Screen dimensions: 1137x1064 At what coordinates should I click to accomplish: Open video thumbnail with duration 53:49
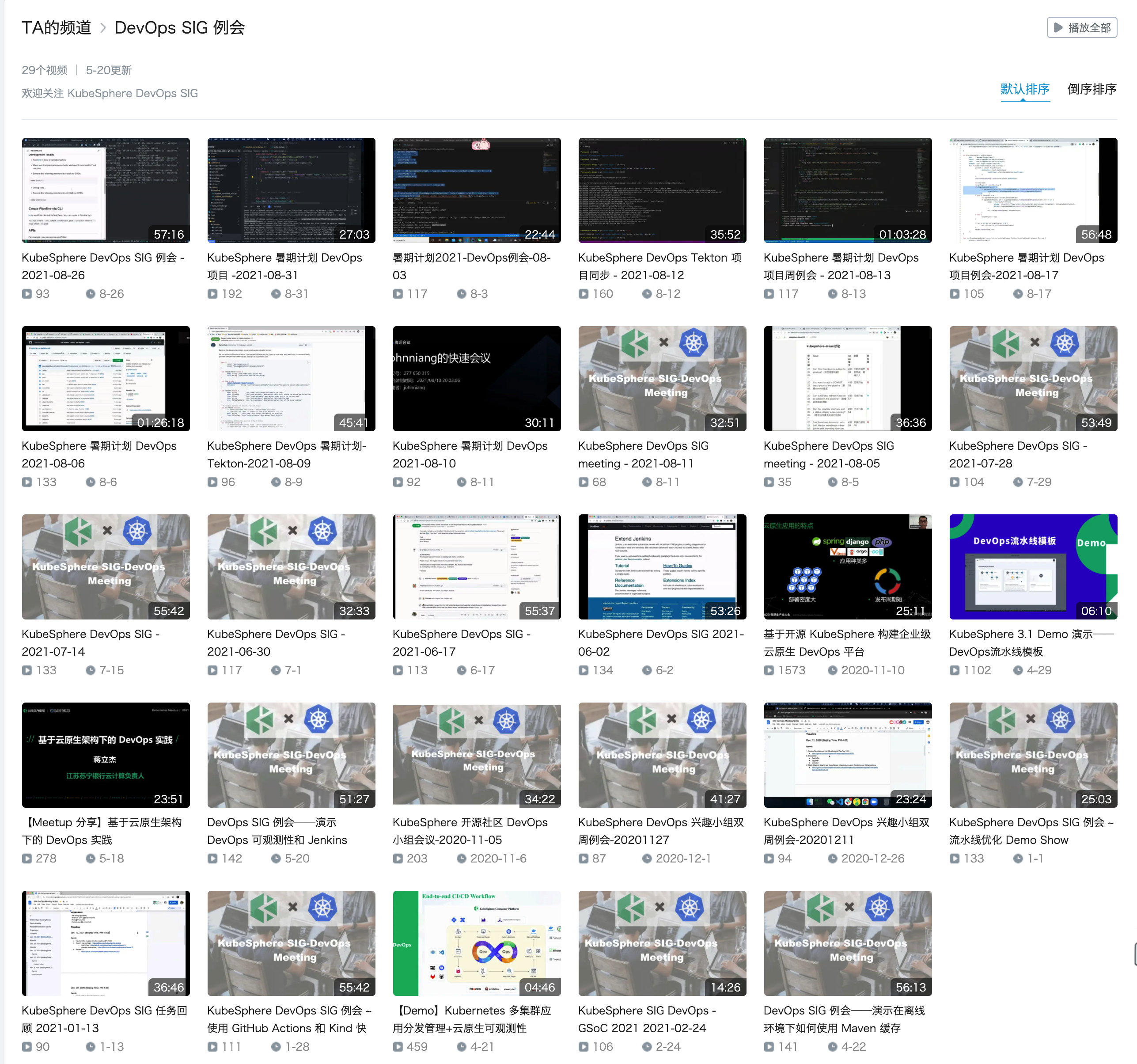(1033, 378)
